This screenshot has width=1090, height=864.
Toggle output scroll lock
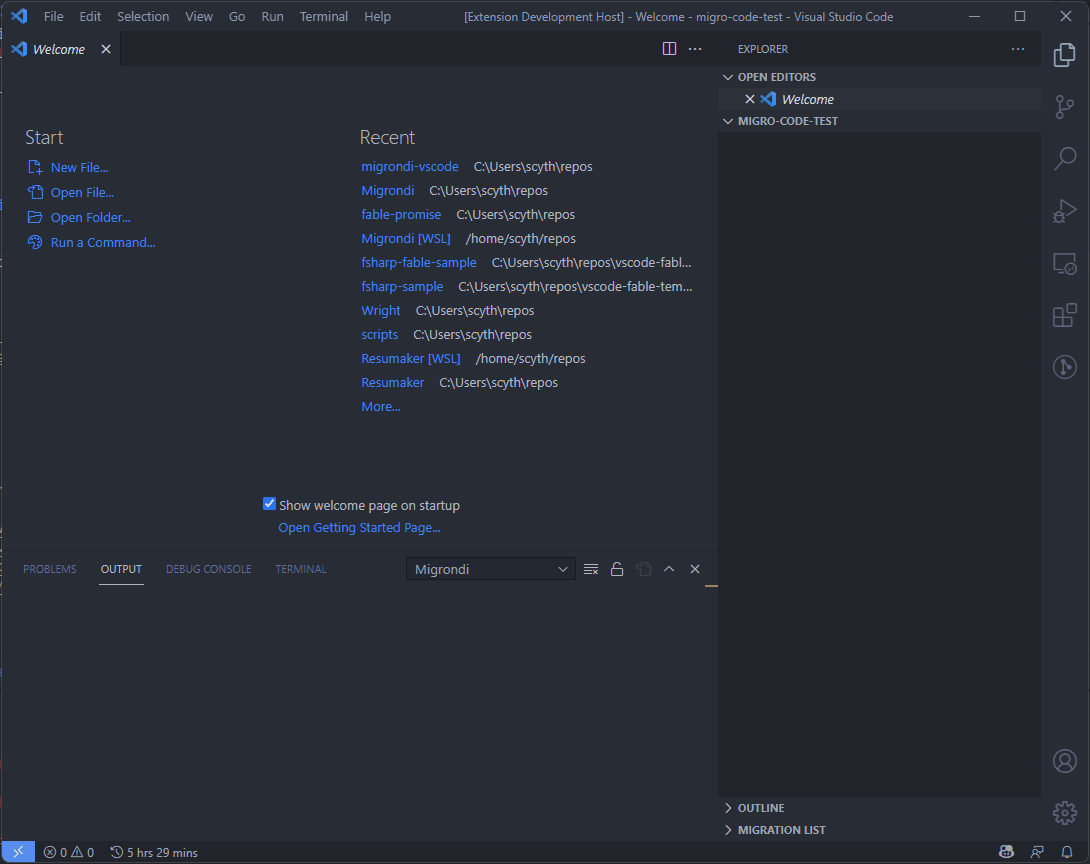[x=617, y=569]
